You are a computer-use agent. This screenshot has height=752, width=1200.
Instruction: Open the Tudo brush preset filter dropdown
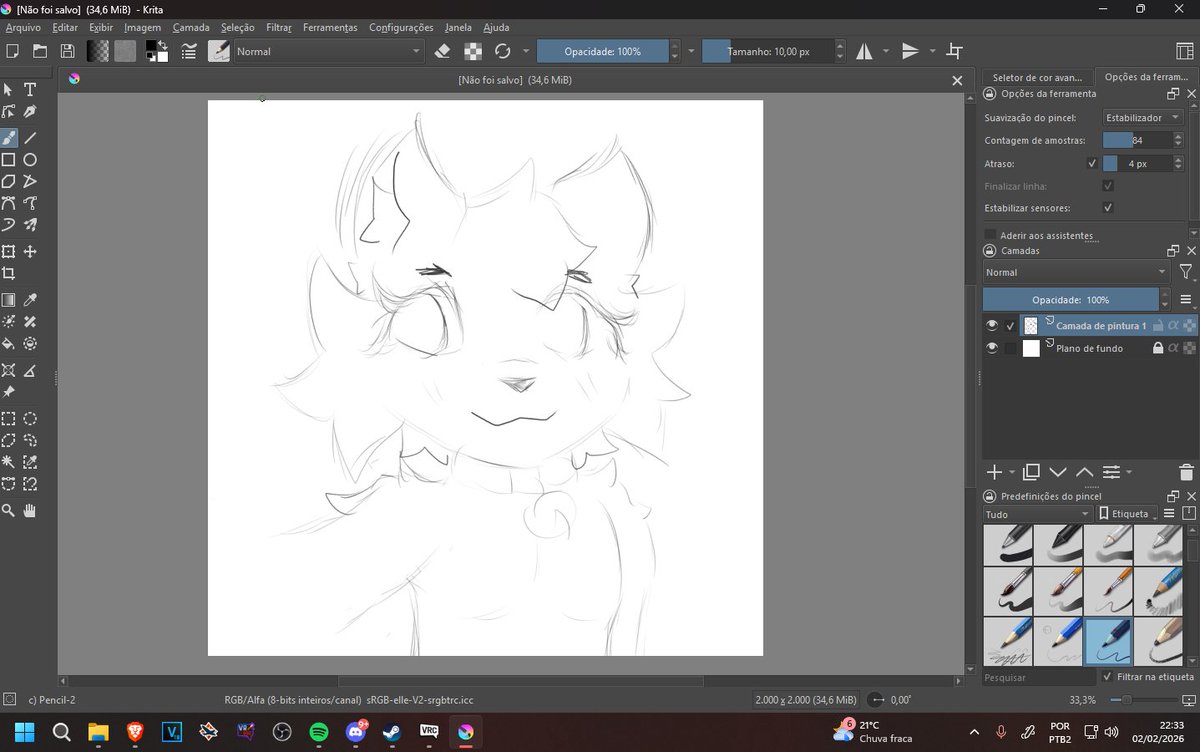point(1037,514)
